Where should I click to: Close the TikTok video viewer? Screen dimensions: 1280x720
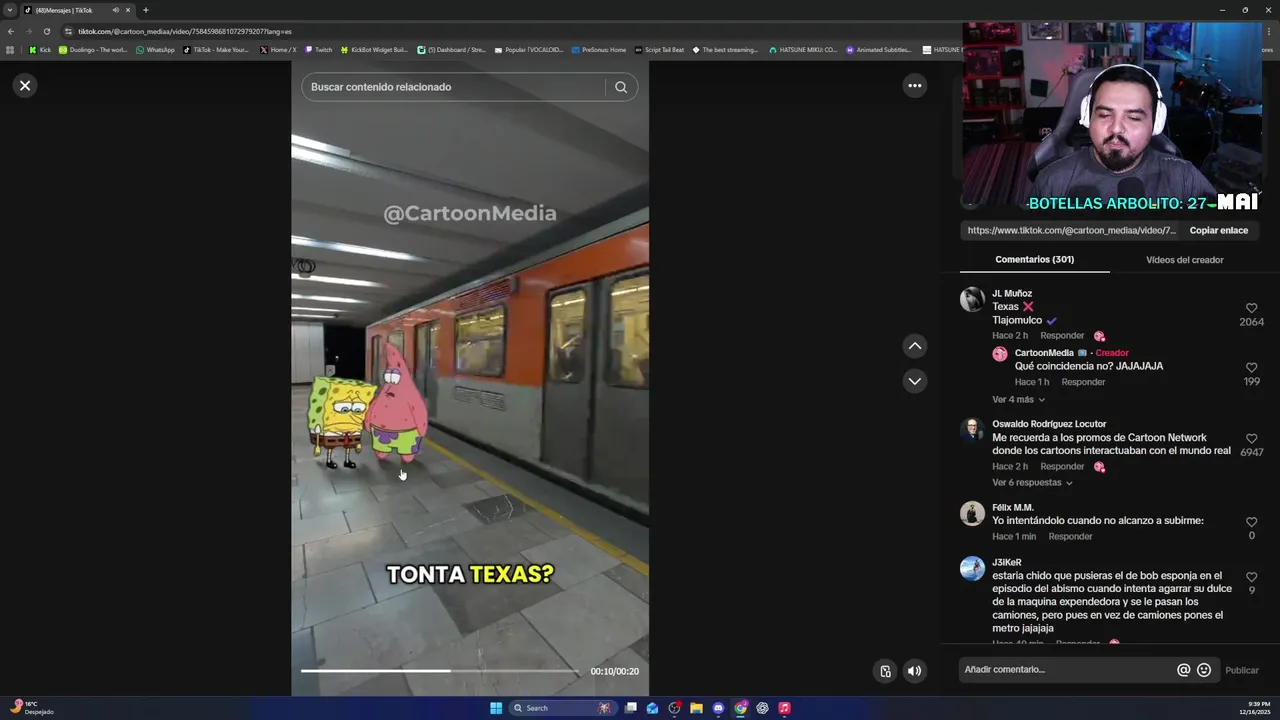(x=25, y=86)
